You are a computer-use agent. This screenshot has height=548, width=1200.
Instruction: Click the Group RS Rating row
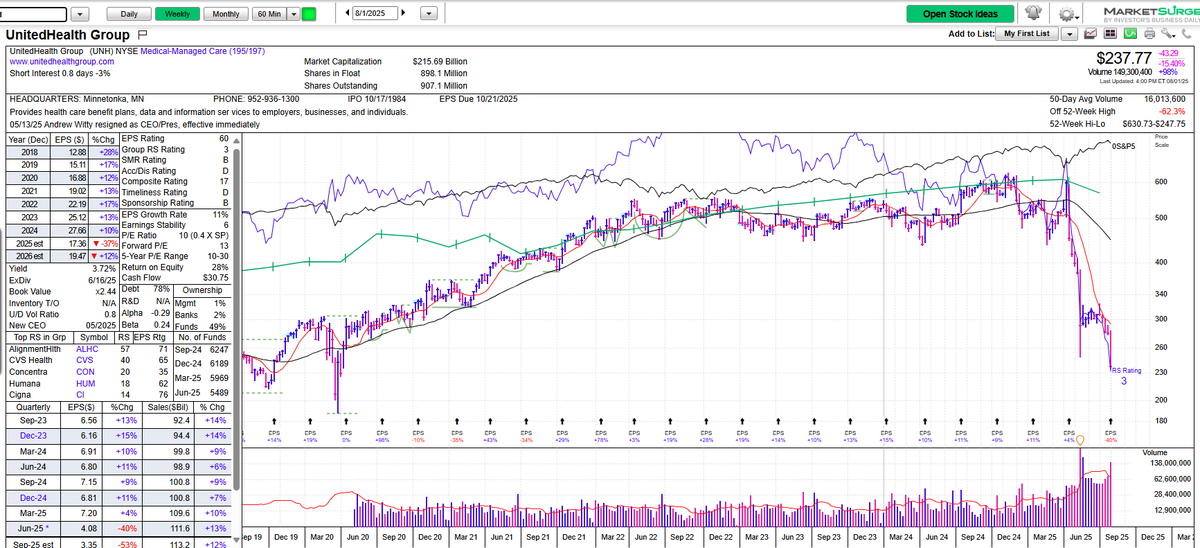click(x=175, y=150)
